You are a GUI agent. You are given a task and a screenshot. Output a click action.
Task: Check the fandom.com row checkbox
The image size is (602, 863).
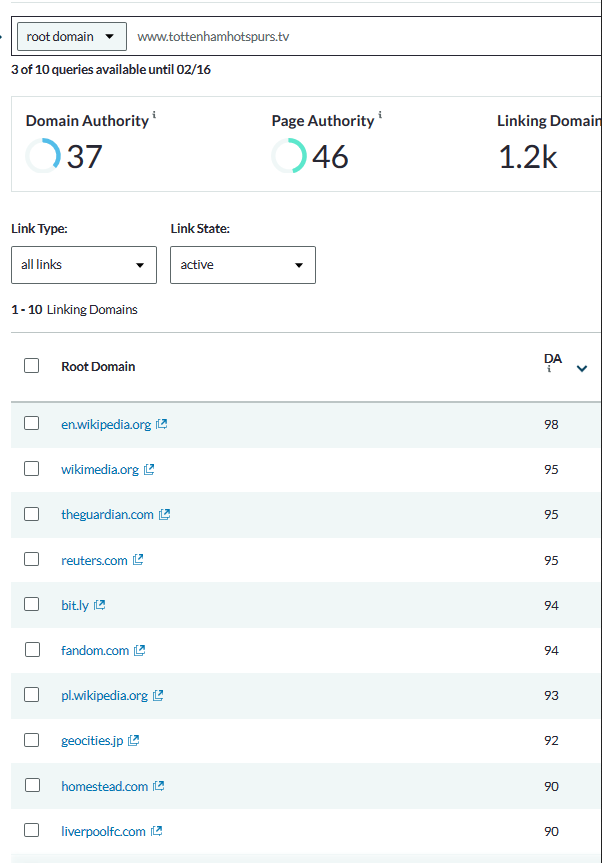[x=32, y=649]
